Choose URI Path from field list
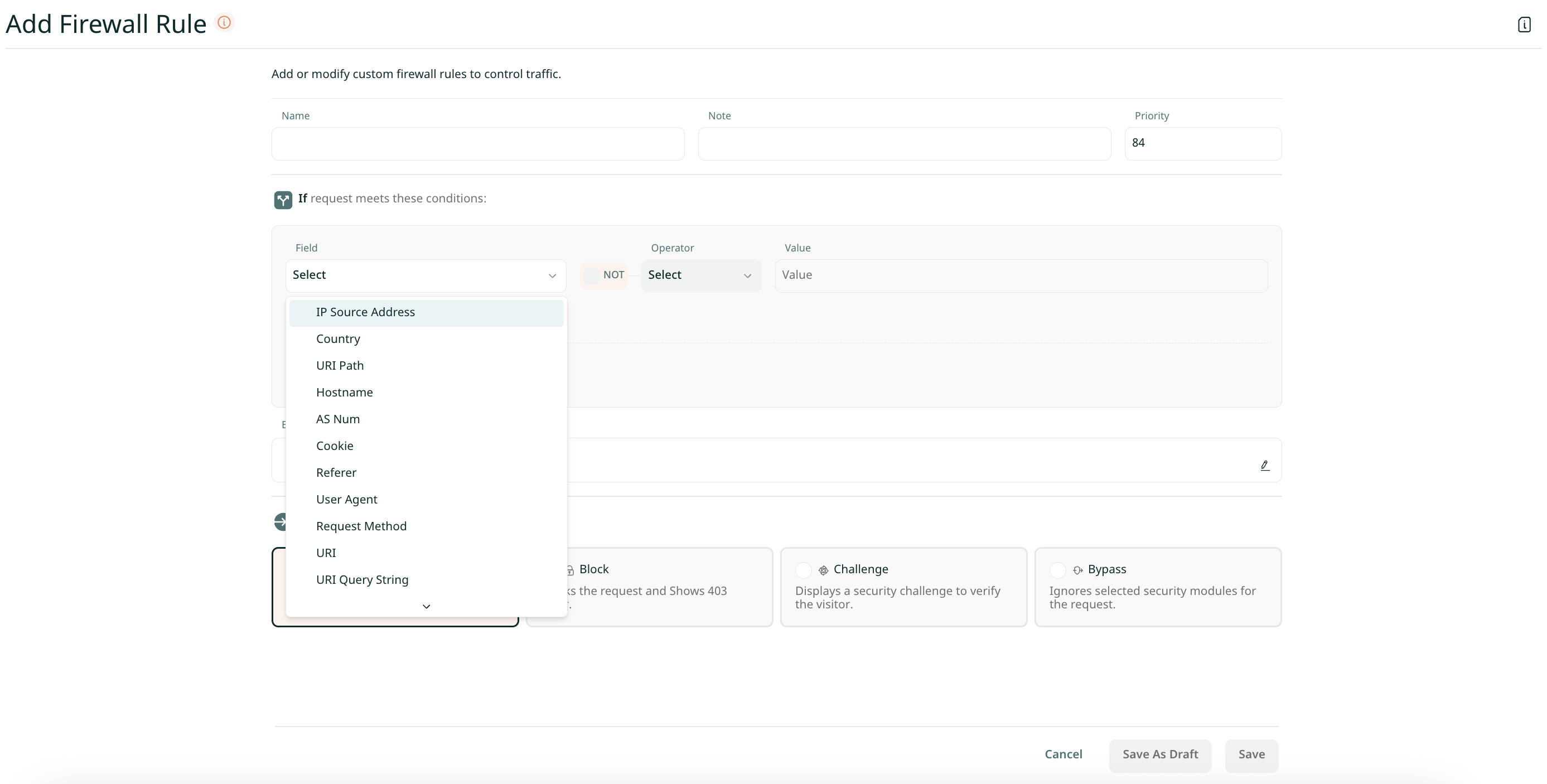 [x=427, y=366]
